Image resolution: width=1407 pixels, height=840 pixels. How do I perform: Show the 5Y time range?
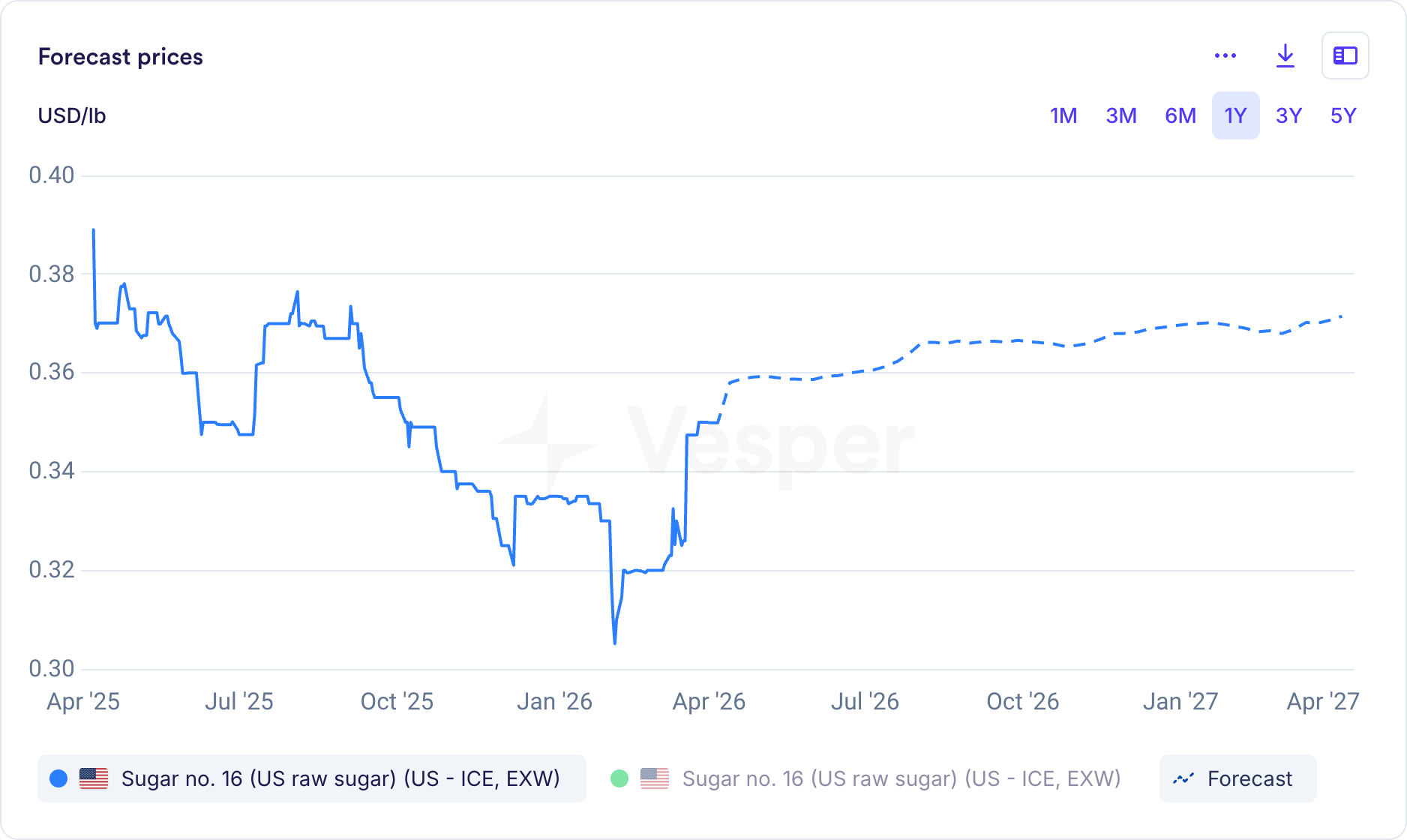1343,115
